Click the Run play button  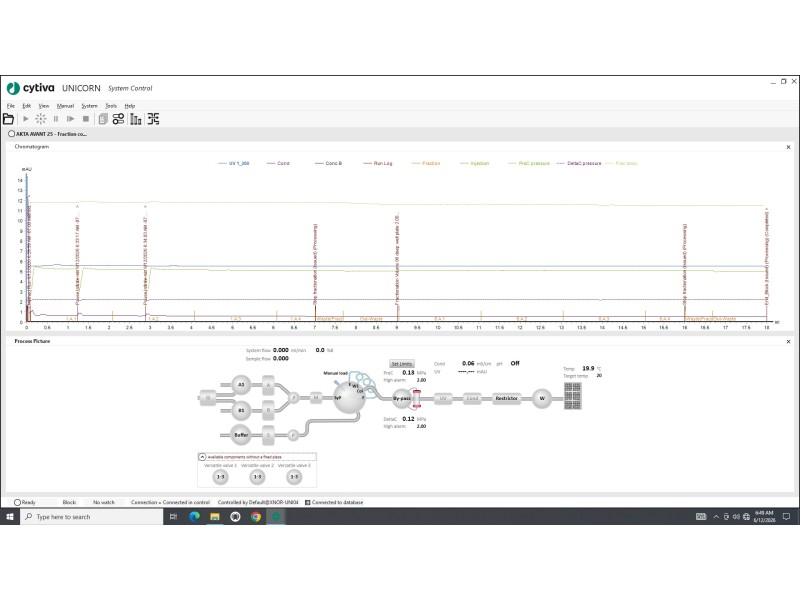tap(26, 119)
